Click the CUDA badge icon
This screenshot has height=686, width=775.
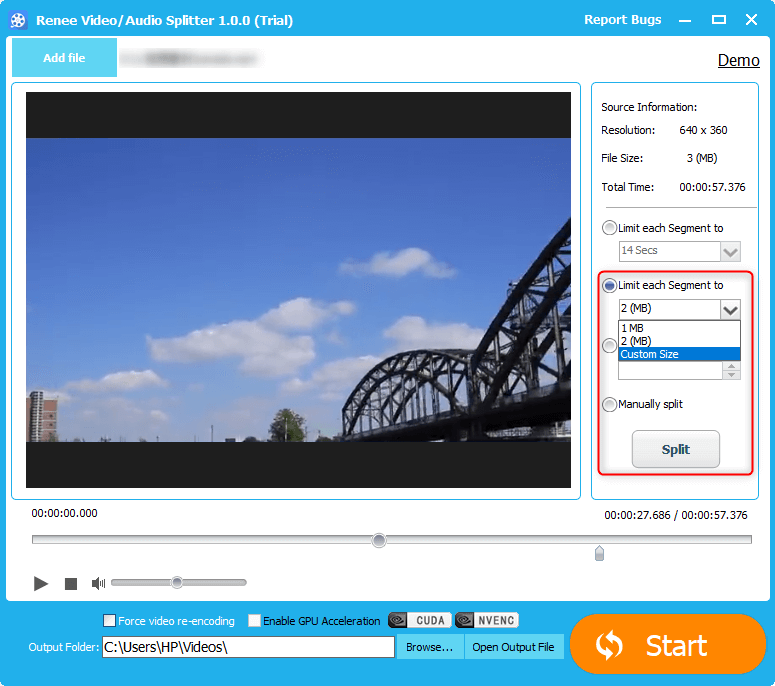[420, 621]
